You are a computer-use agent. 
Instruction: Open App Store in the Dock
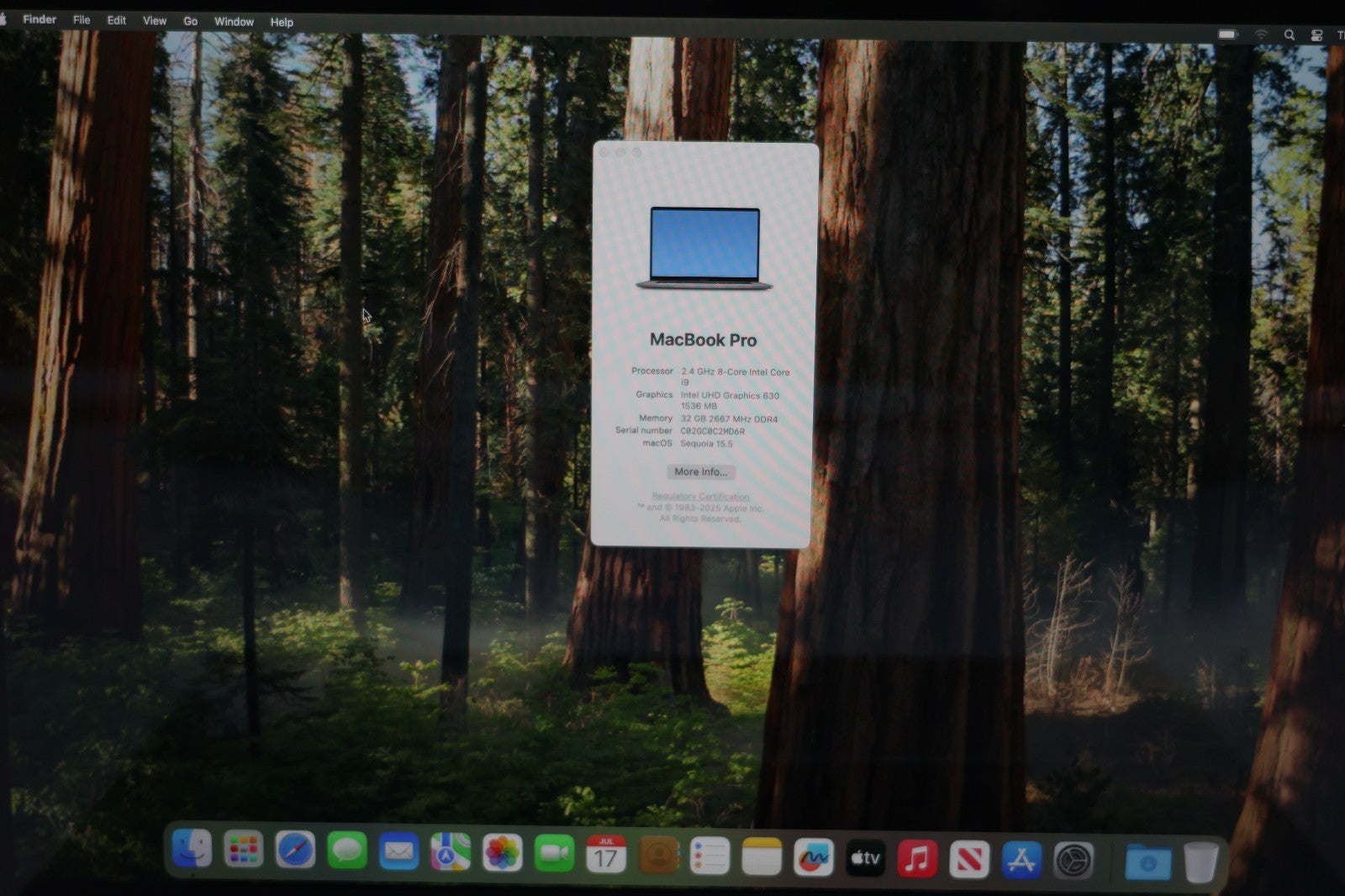(1021, 860)
